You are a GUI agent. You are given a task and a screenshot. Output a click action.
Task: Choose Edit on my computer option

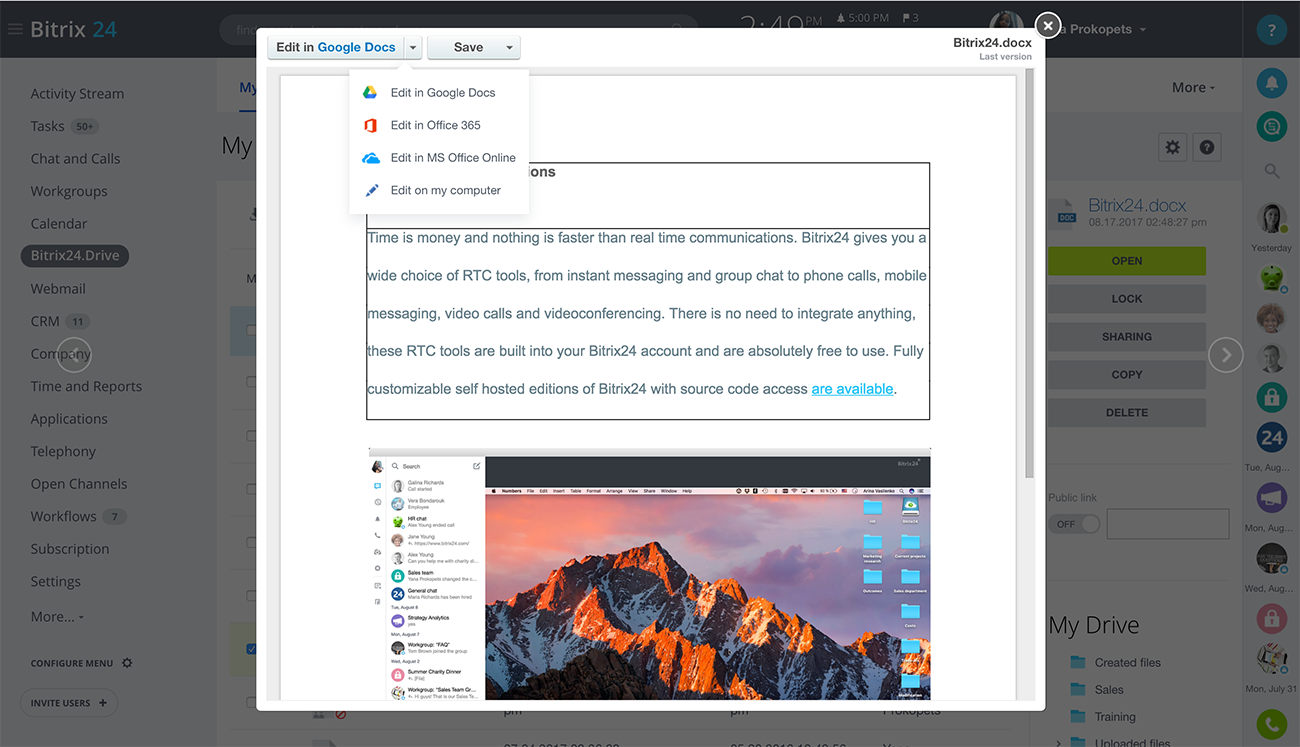(445, 190)
